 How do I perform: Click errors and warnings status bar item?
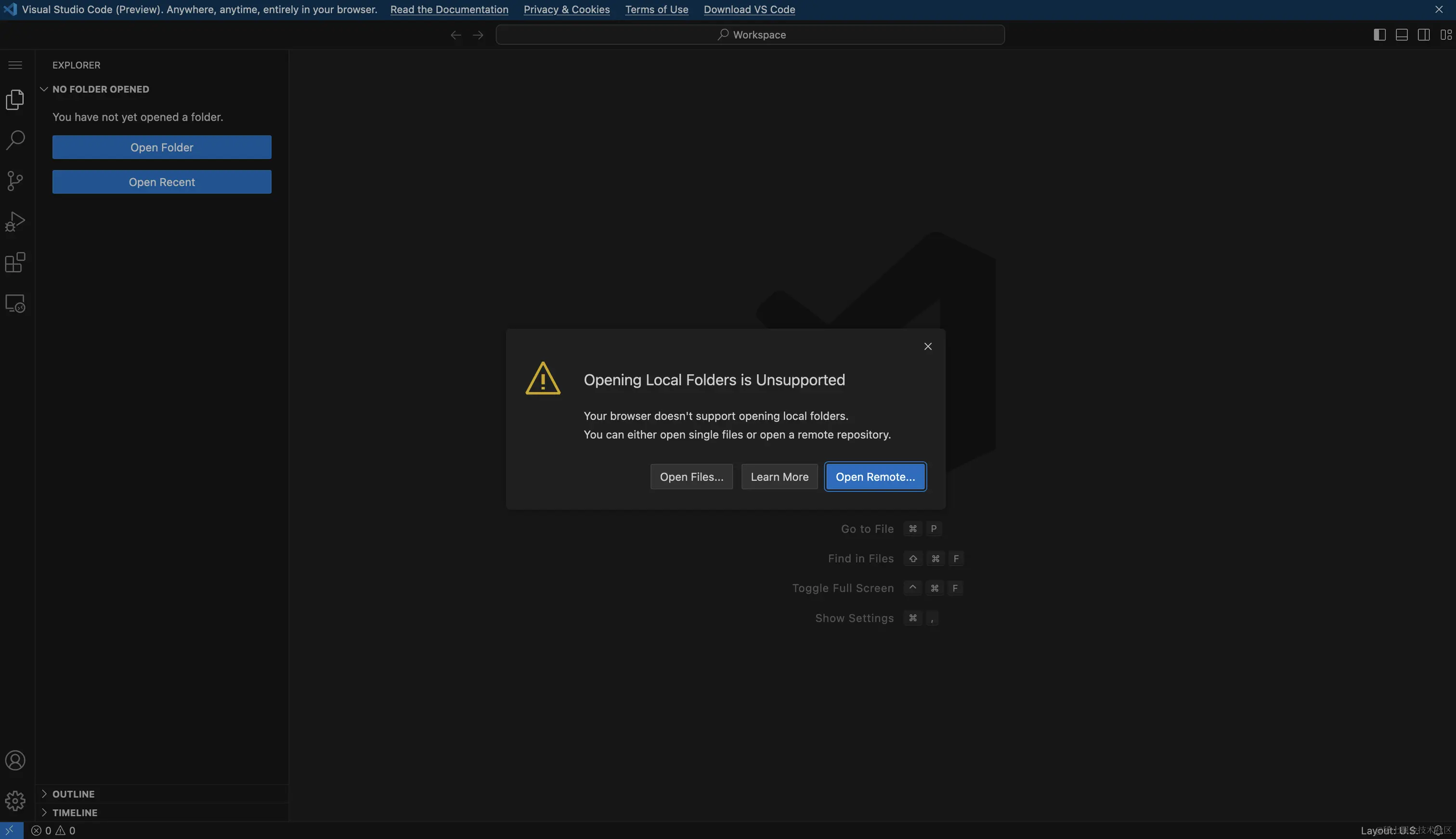(x=53, y=830)
